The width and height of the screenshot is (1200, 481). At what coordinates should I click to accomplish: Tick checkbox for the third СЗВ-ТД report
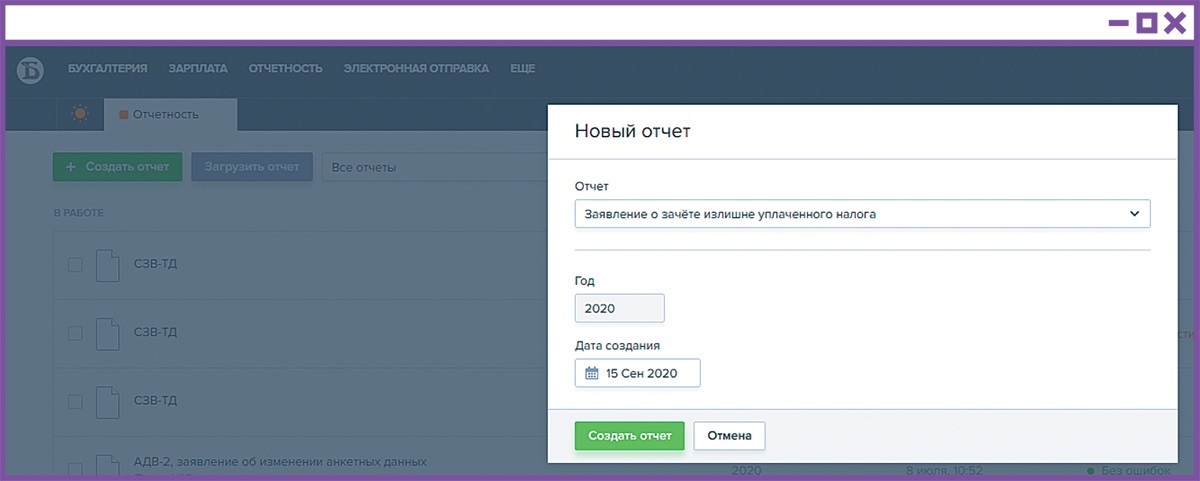(75, 401)
